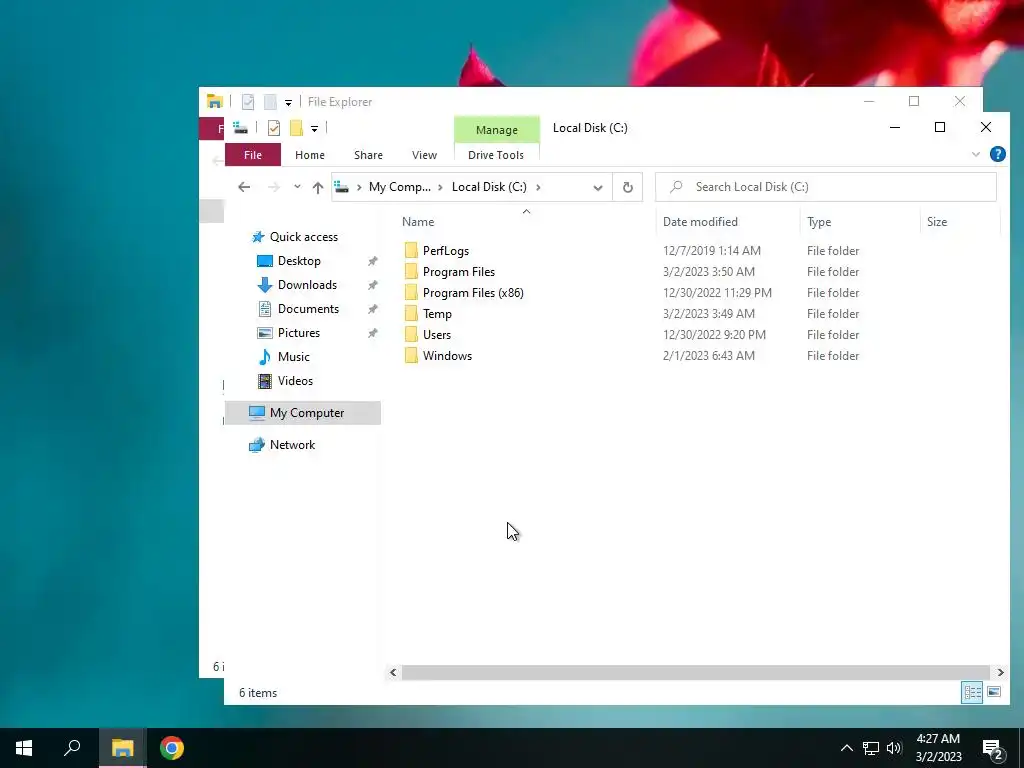Click the Manage contextual tab
The height and width of the screenshot is (768, 1024).
(x=497, y=130)
